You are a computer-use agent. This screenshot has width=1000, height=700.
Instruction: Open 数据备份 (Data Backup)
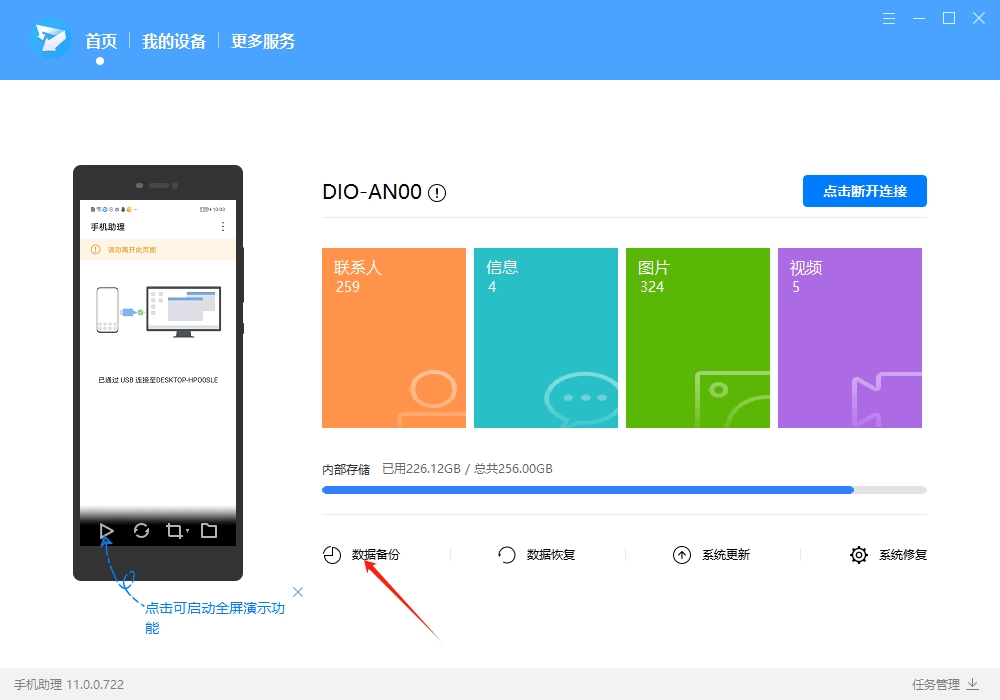376,554
